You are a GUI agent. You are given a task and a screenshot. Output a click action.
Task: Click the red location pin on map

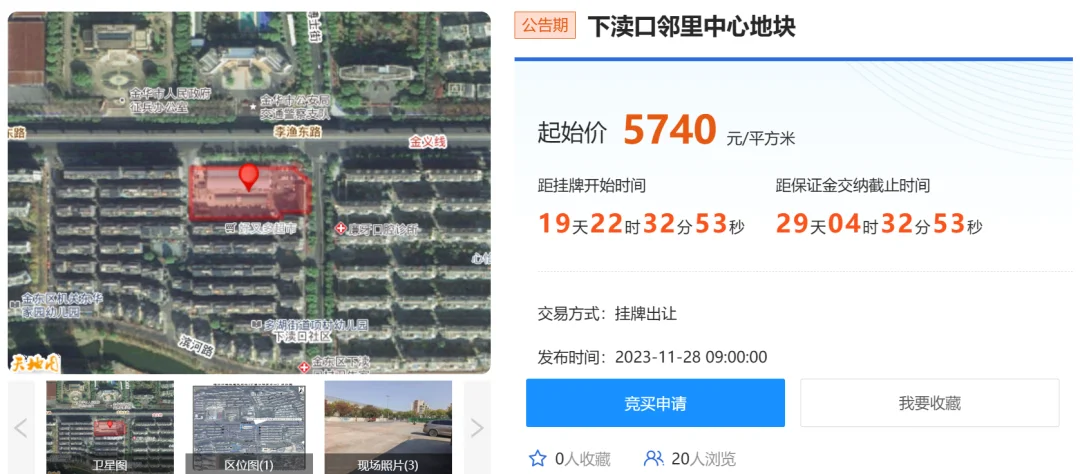coord(249,177)
